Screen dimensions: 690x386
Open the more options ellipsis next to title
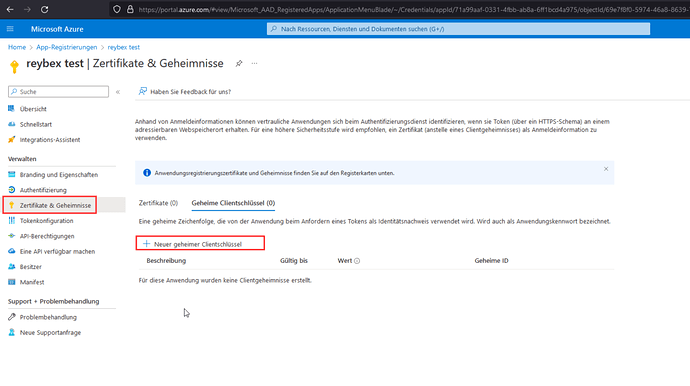click(x=254, y=63)
